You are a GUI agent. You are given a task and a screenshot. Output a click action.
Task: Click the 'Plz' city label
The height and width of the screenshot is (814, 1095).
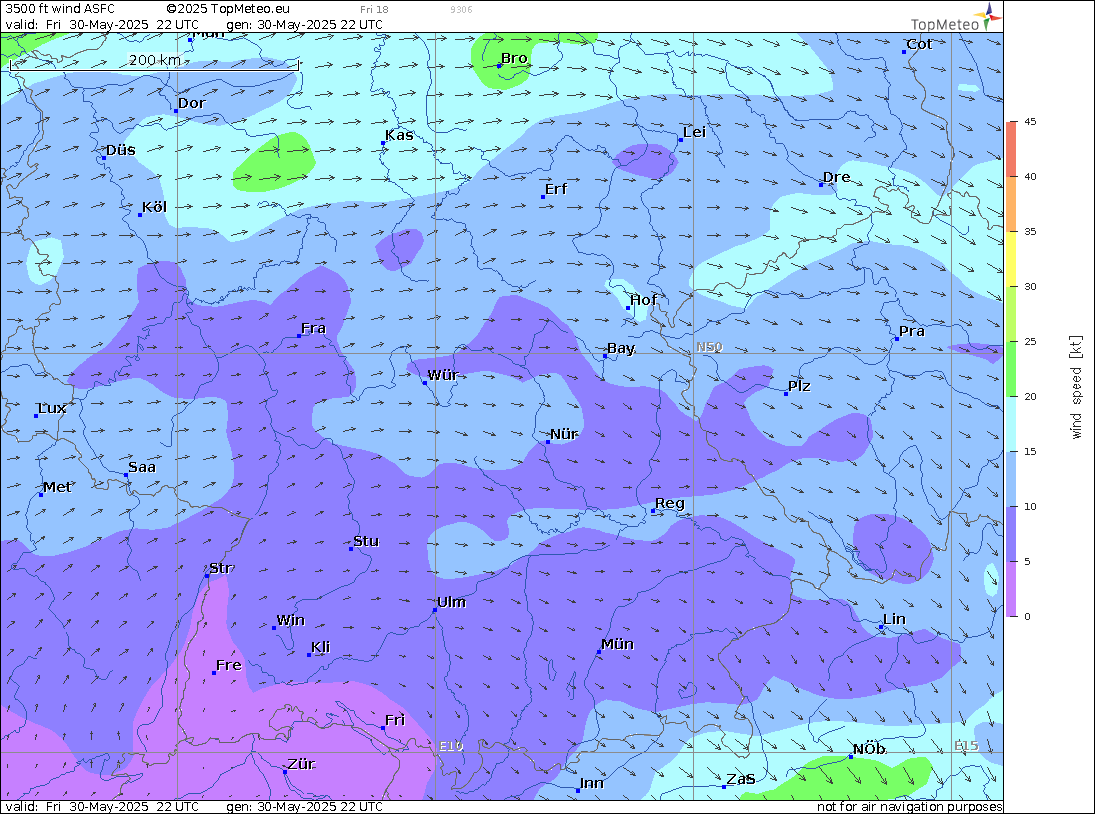coord(799,386)
